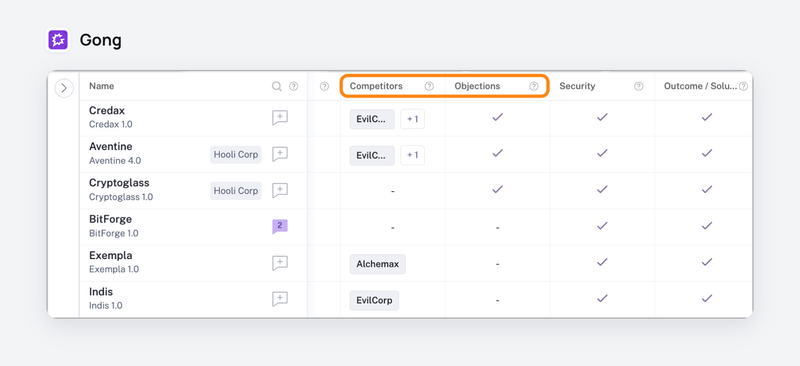Screen dimensions: 800x366
Task: Click the Cryptoglass 1.0 subtitle
Action: pyautogui.click(x=121, y=197)
